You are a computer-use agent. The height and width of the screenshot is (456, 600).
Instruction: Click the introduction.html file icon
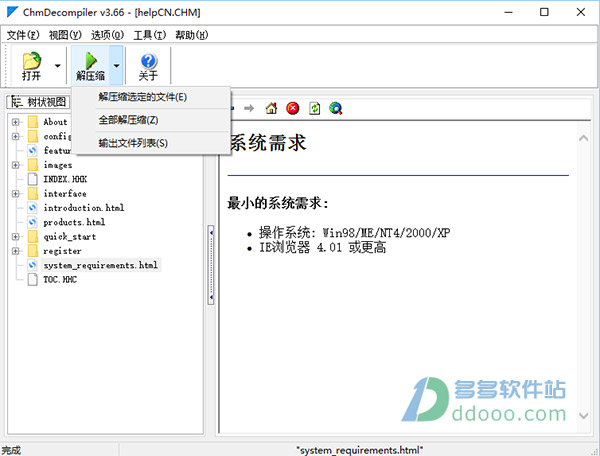click(33, 208)
